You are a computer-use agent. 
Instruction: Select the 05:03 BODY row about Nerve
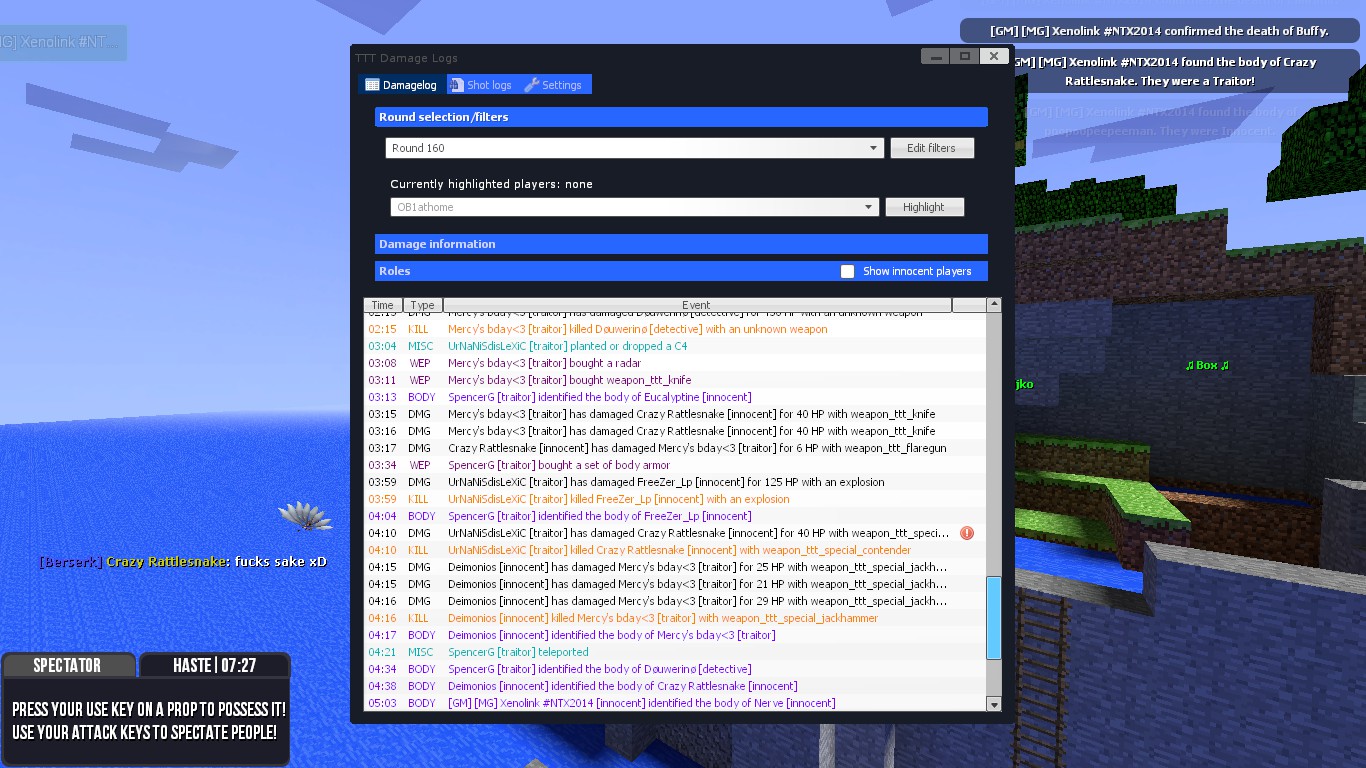tap(675, 703)
